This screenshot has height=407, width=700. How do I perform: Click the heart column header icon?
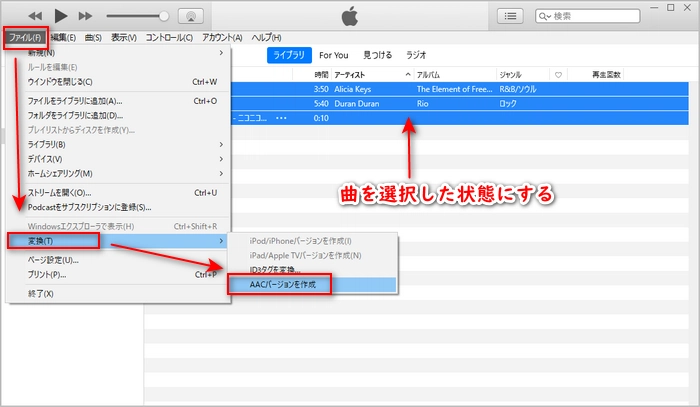pos(559,75)
